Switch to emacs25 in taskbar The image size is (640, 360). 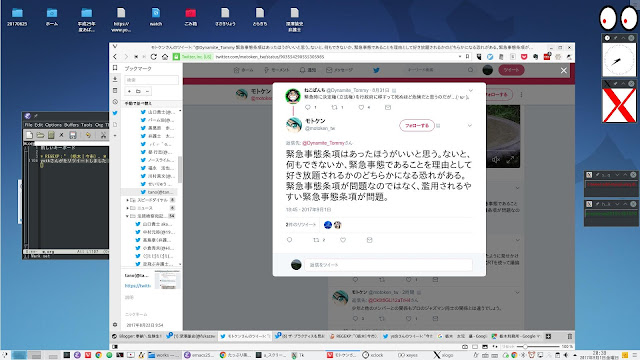(199, 355)
